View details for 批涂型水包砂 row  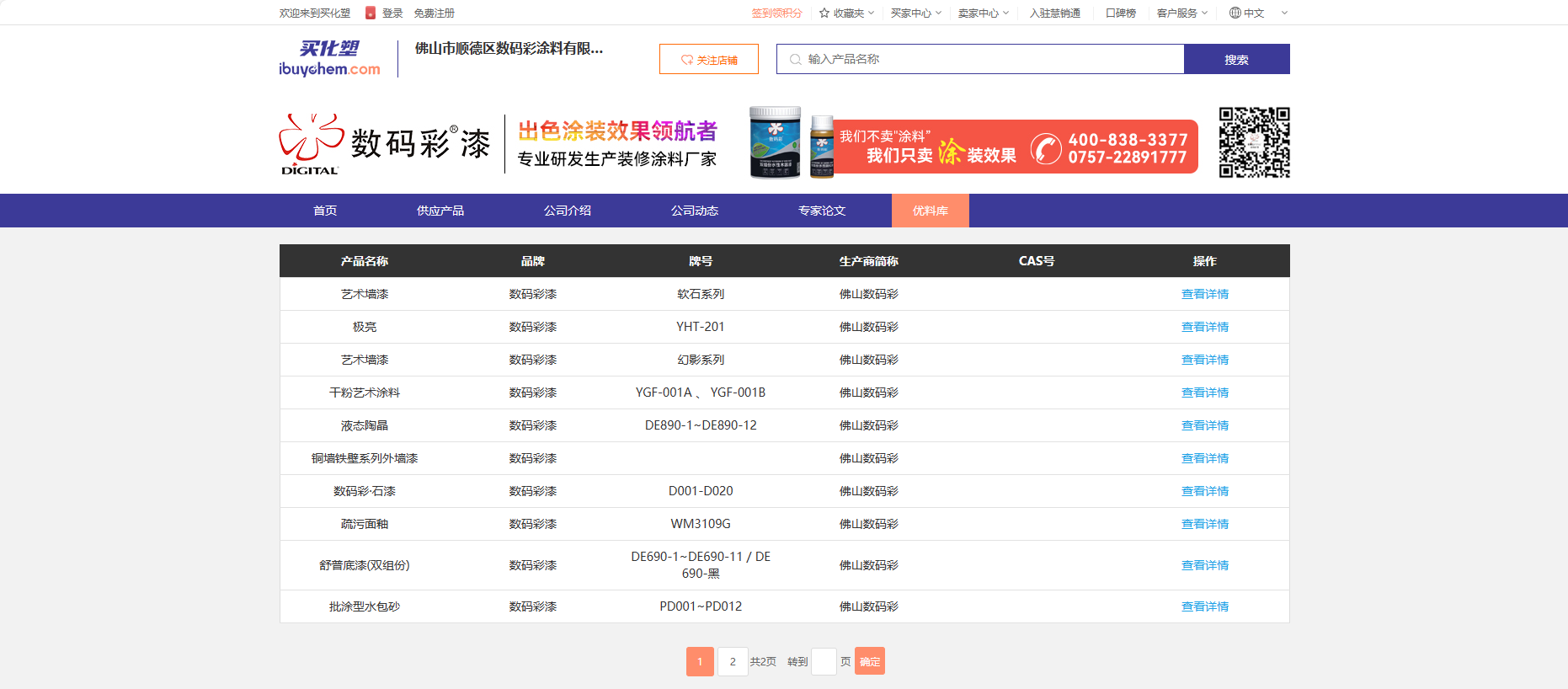(x=1205, y=606)
